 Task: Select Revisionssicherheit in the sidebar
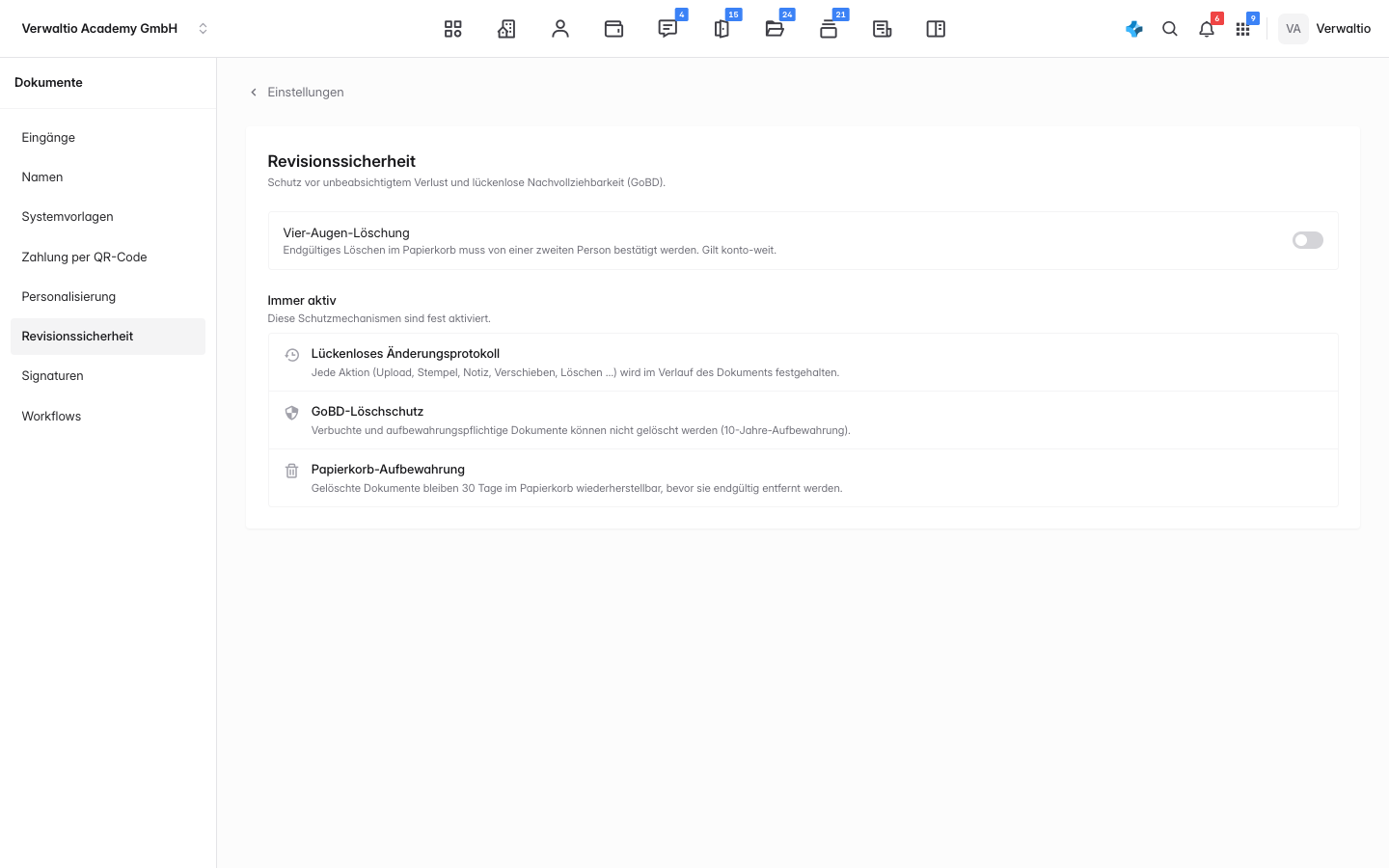tap(108, 337)
